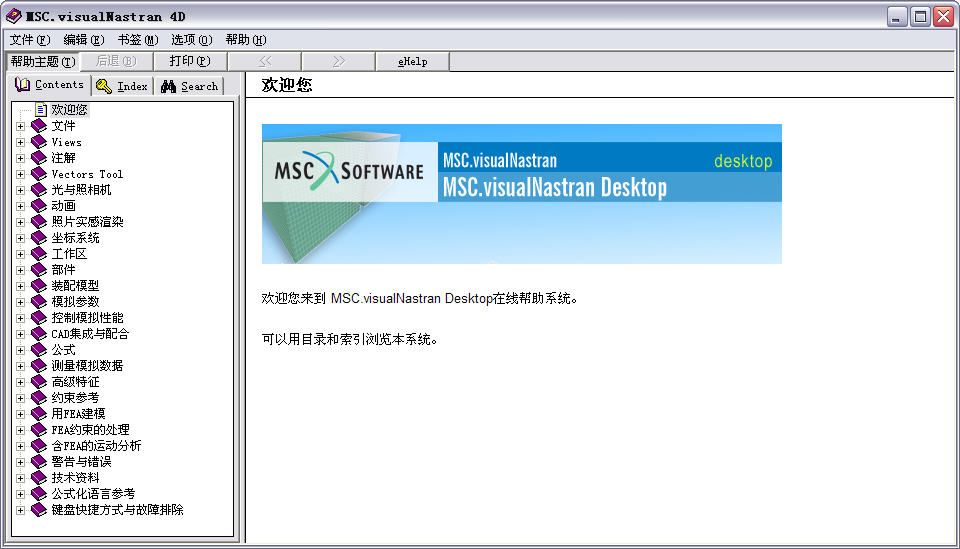This screenshot has width=960, height=549.
Task: Click the book icon beside 警告与错误
Action: 39,462
